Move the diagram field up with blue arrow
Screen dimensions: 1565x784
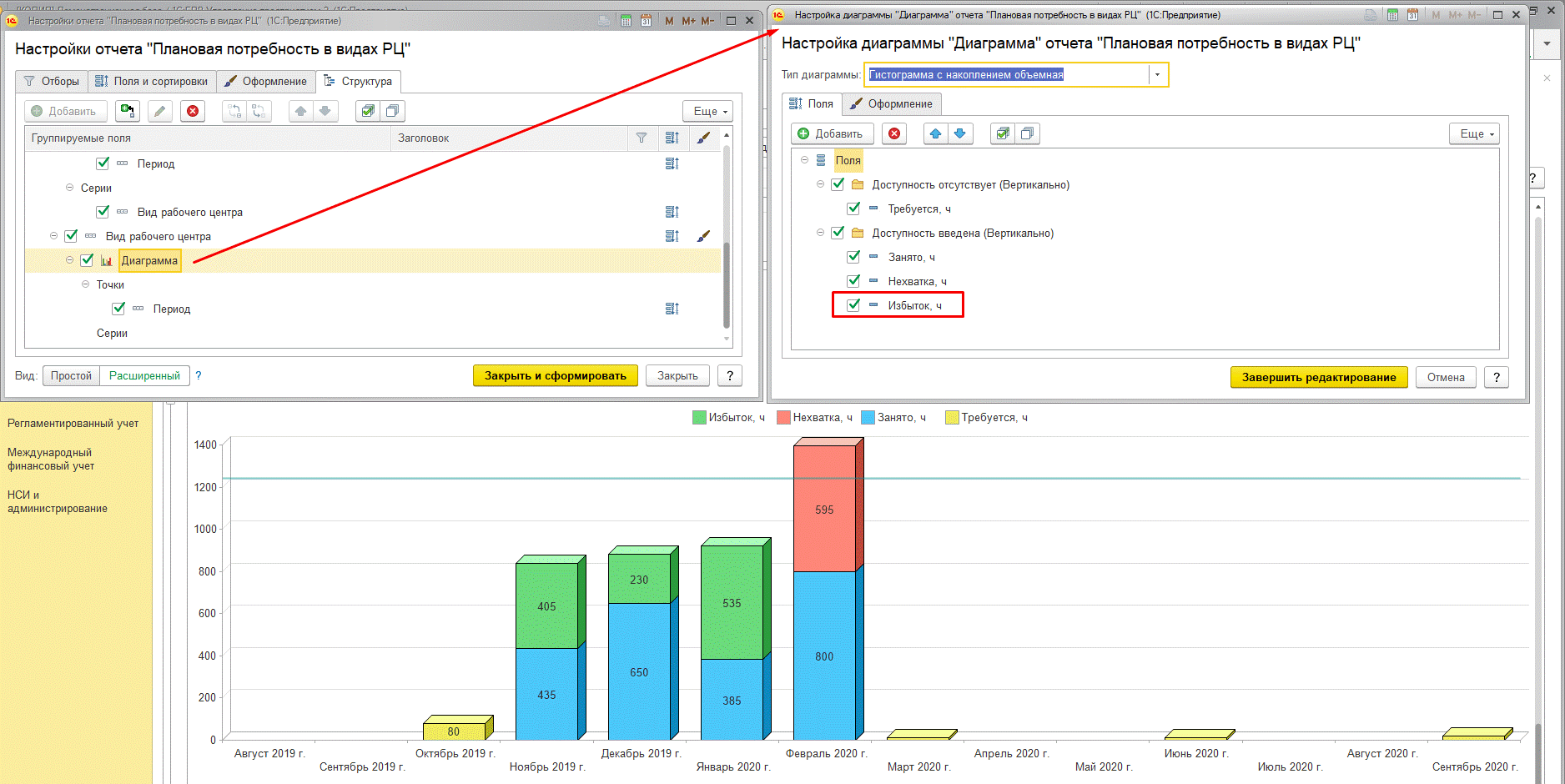point(936,133)
